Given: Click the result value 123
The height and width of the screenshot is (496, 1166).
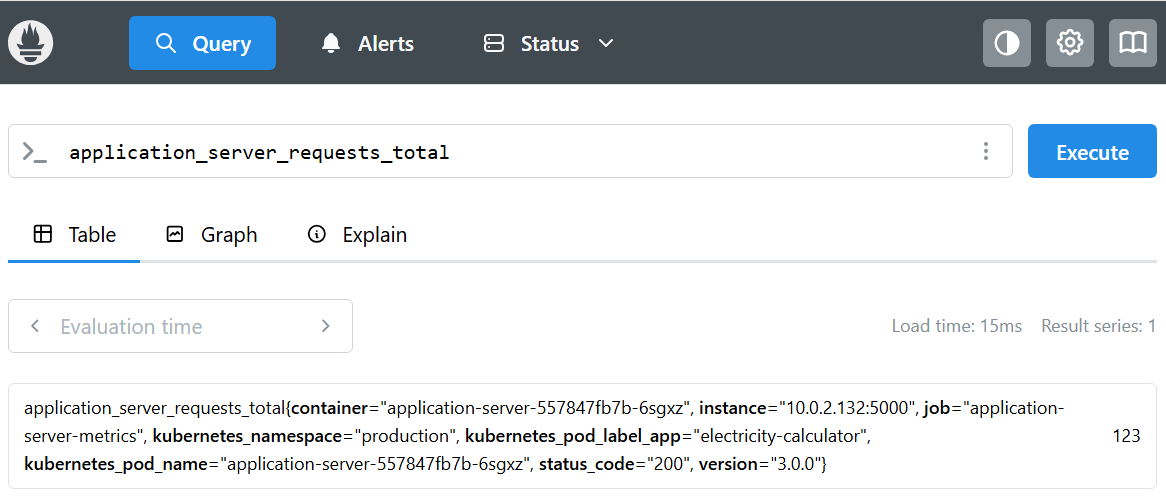Looking at the screenshot, I should click(x=1127, y=436).
